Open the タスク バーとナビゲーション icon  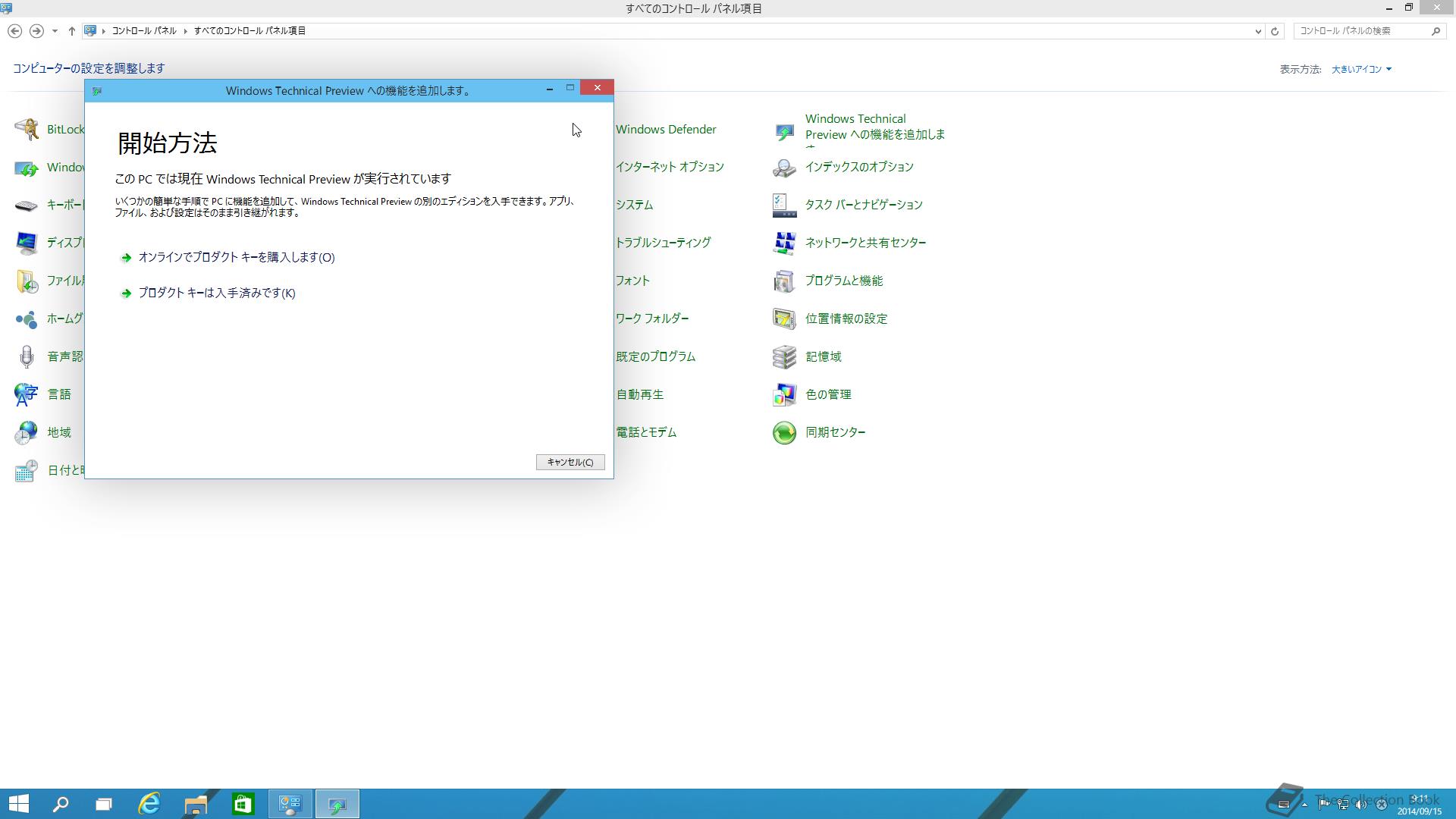(785, 205)
